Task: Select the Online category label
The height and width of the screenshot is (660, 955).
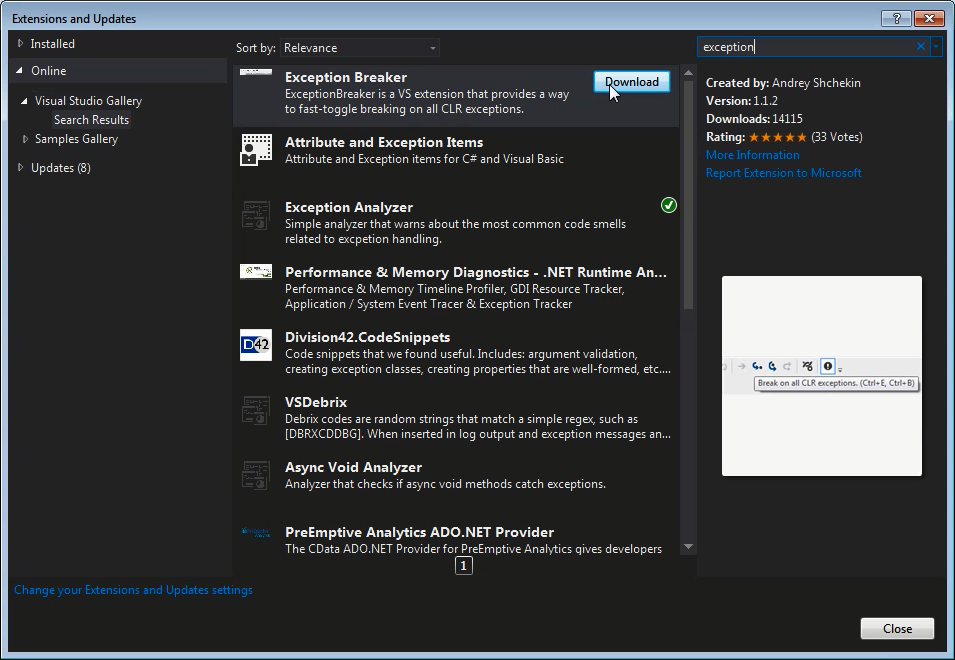Action: [x=49, y=71]
